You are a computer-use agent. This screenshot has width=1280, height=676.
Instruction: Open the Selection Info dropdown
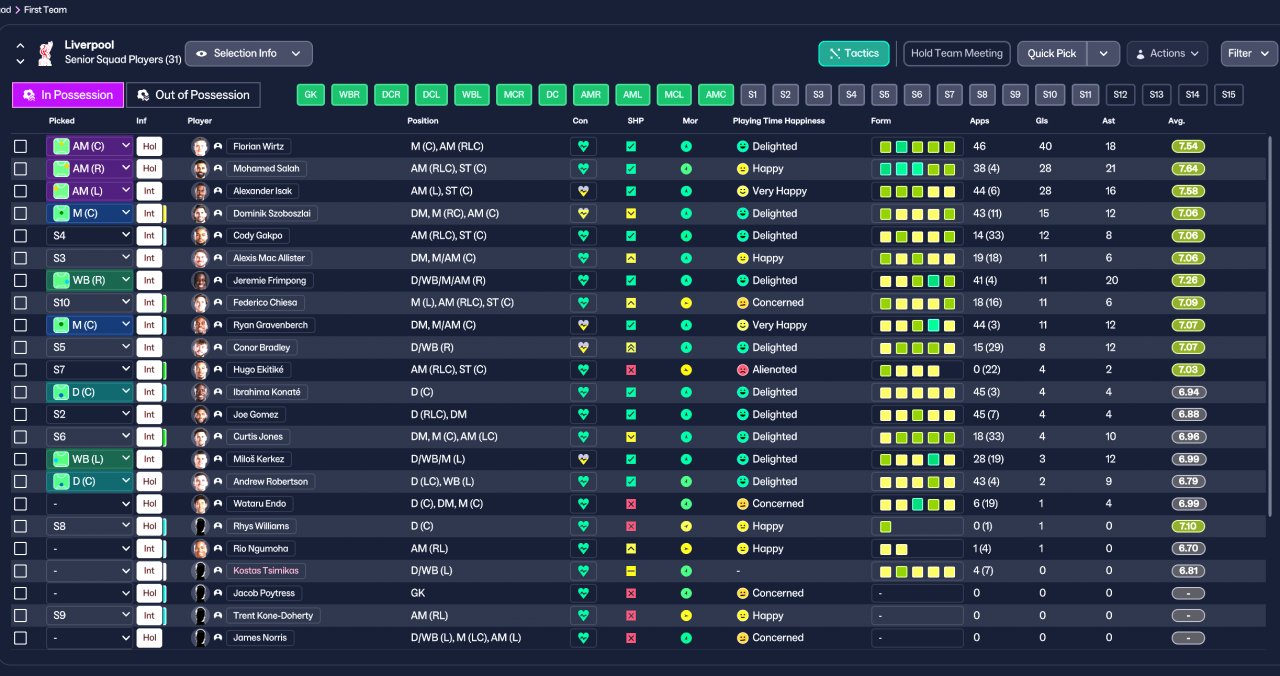pyautogui.click(x=249, y=54)
